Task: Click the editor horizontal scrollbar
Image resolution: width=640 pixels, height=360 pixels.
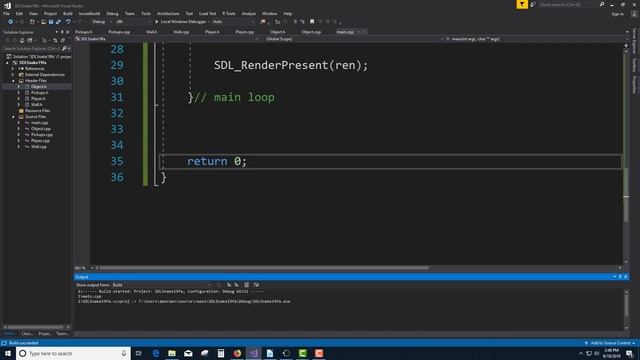Action: tap(264, 268)
